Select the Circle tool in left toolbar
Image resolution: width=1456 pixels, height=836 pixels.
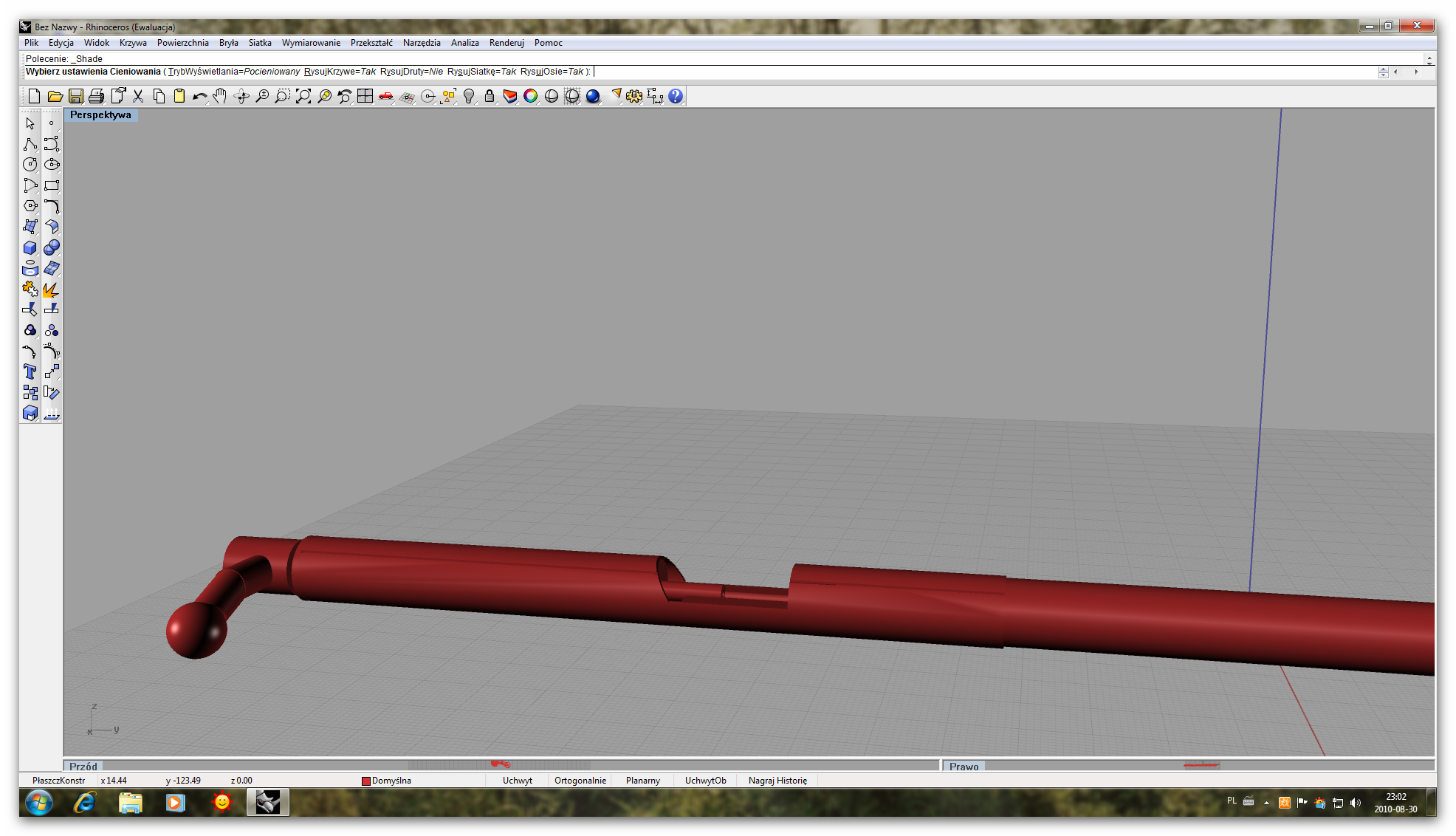click(x=30, y=165)
